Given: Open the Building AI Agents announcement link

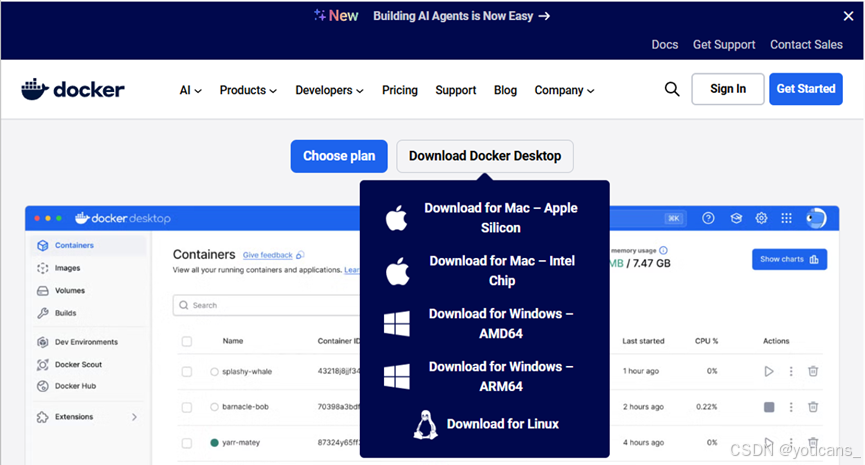Looking at the screenshot, I should [461, 16].
